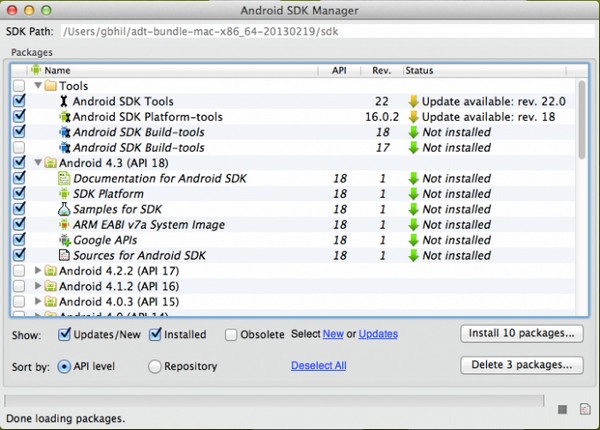
Task: Click the Android 4.1.2 (API 16) folder icon
Action: click(50, 286)
